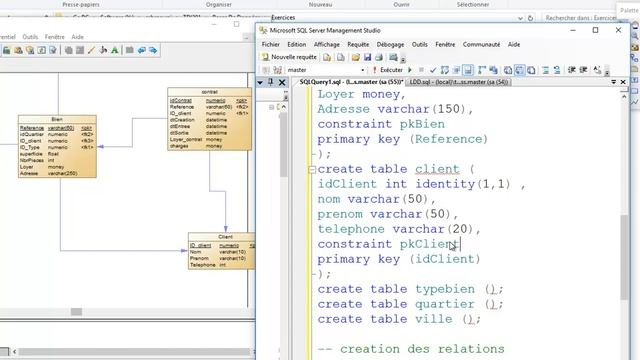This screenshot has width=640, height=360.
Task: Select the results to file icon
Action: pos(531,70)
